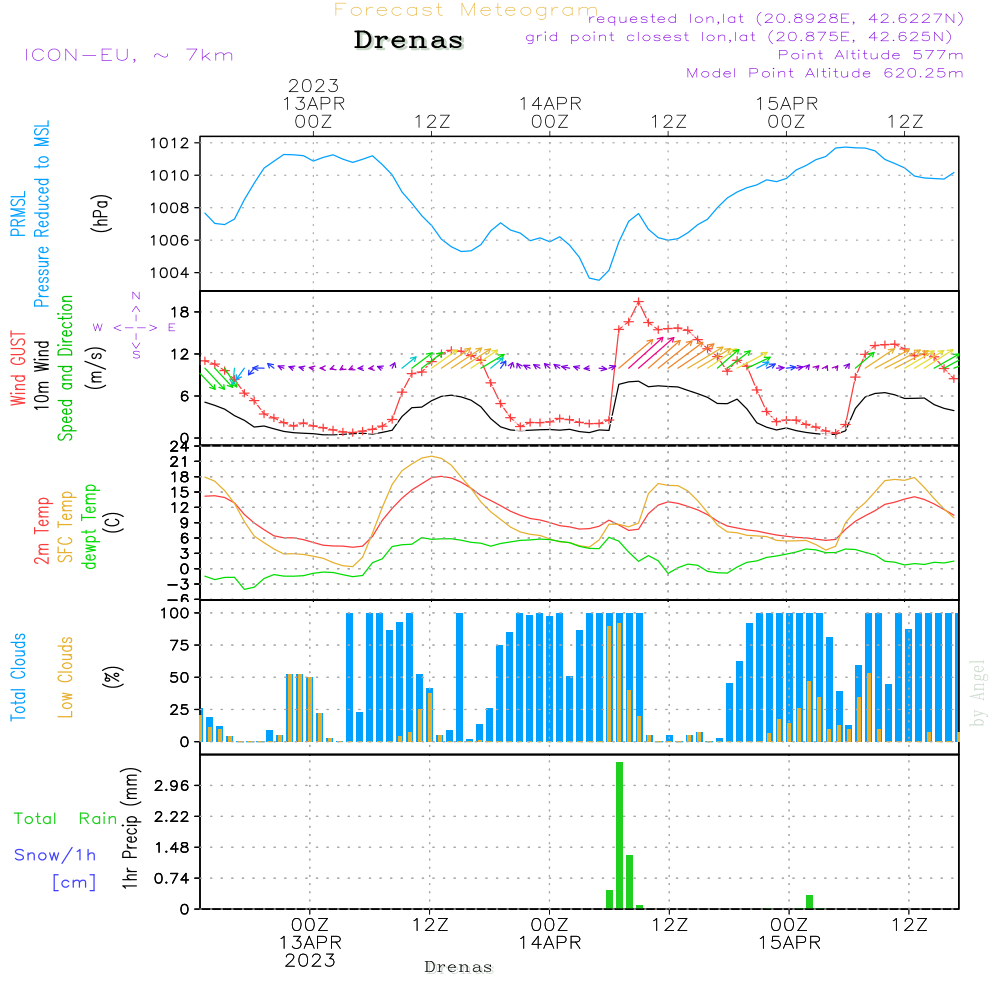
Task: Click the requested lon,lat coordinates text
Action: [x=776, y=19]
